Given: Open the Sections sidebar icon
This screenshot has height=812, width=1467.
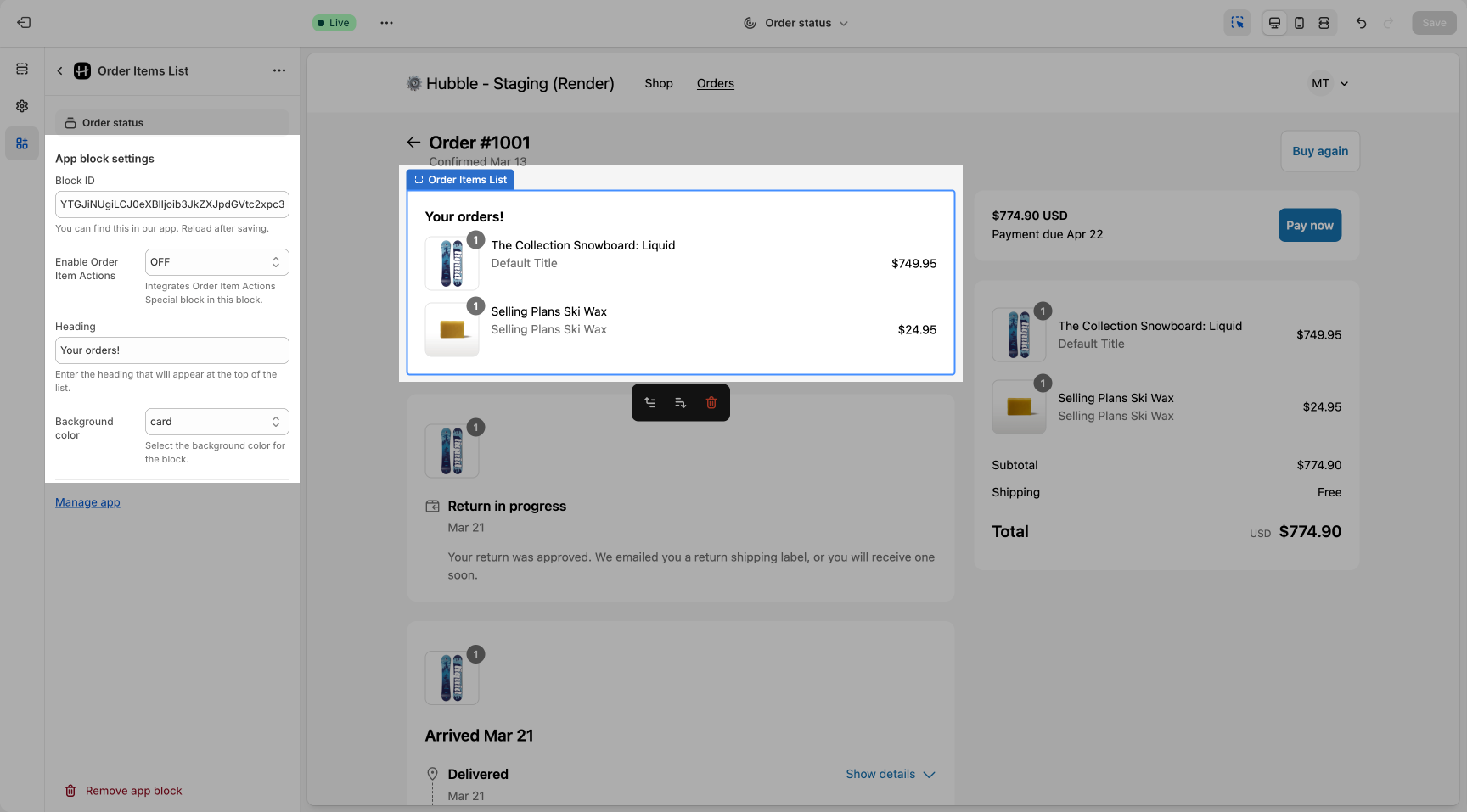Looking at the screenshot, I should pos(22,69).
